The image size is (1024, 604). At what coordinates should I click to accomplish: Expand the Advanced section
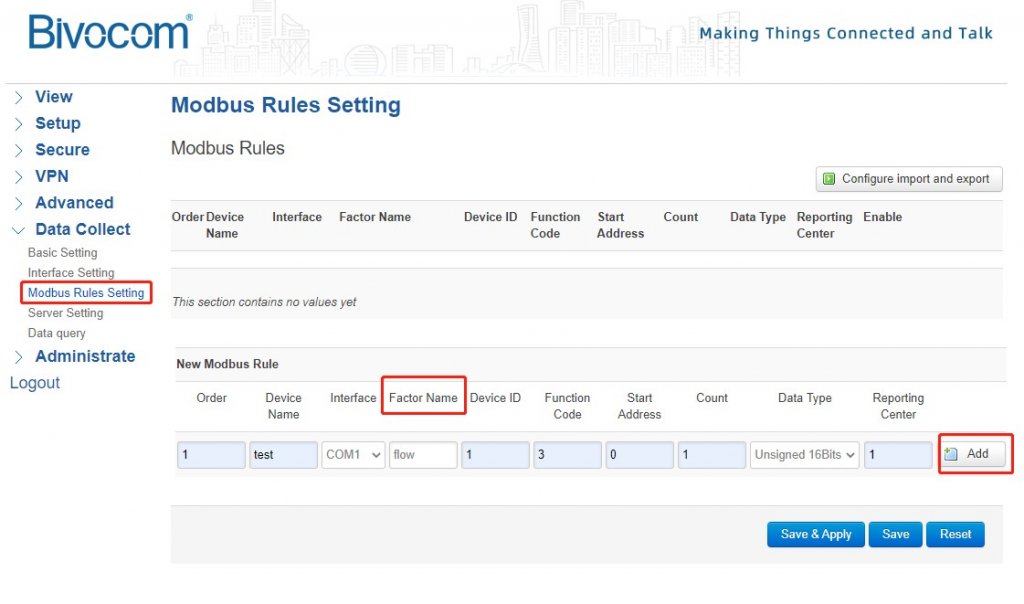pos(76,202)
